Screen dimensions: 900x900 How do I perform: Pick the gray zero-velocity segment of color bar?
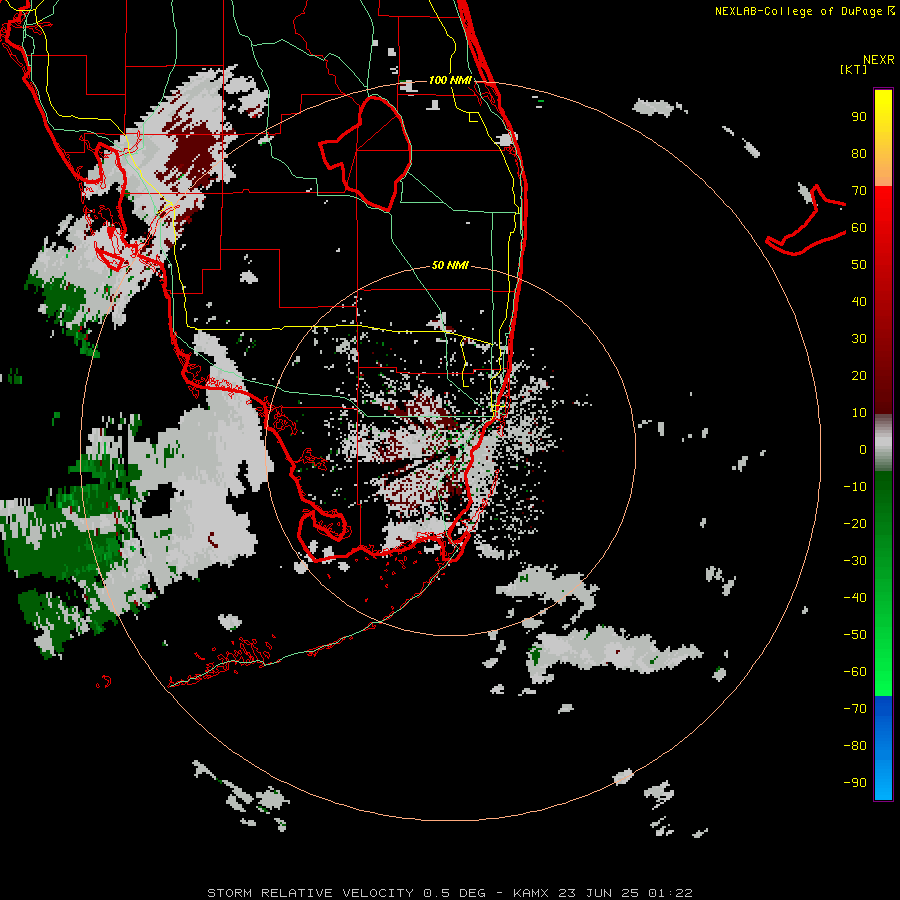pos(883,445)
